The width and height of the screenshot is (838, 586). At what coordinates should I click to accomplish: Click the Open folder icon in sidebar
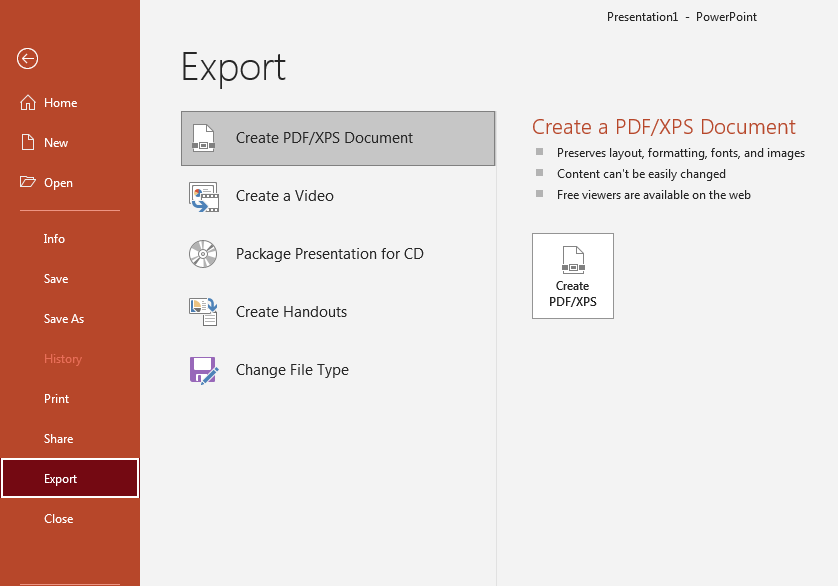click(27, 183)
